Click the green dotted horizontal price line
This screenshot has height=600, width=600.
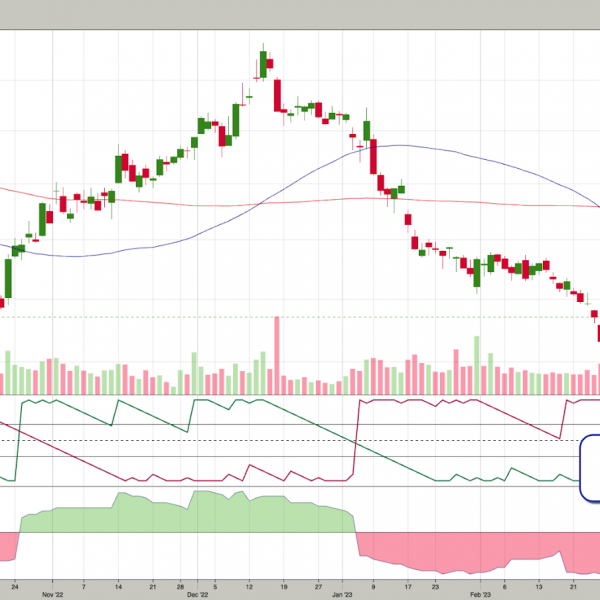coord(300,317)
